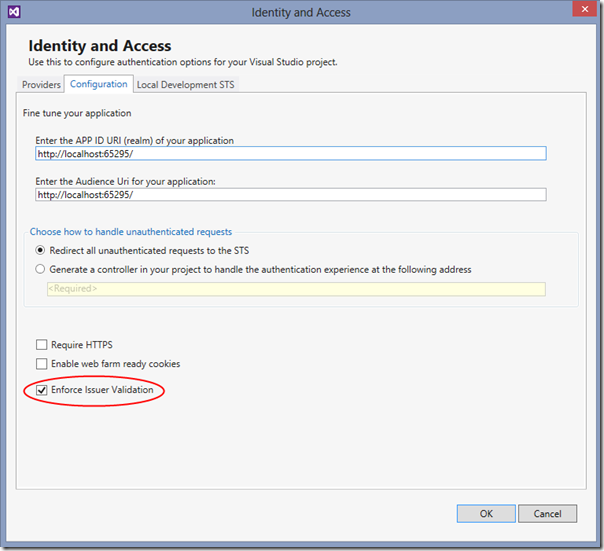Open the Local Development STS tab

pyautogui.click(x=186, y=84)
